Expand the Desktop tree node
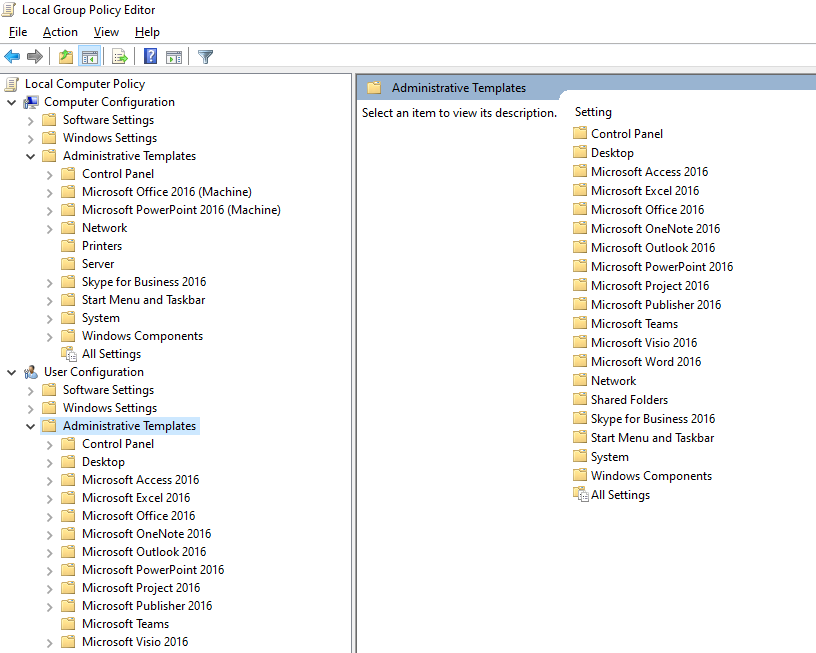Screen dimensions: 816x653 (x=49, y=463)
